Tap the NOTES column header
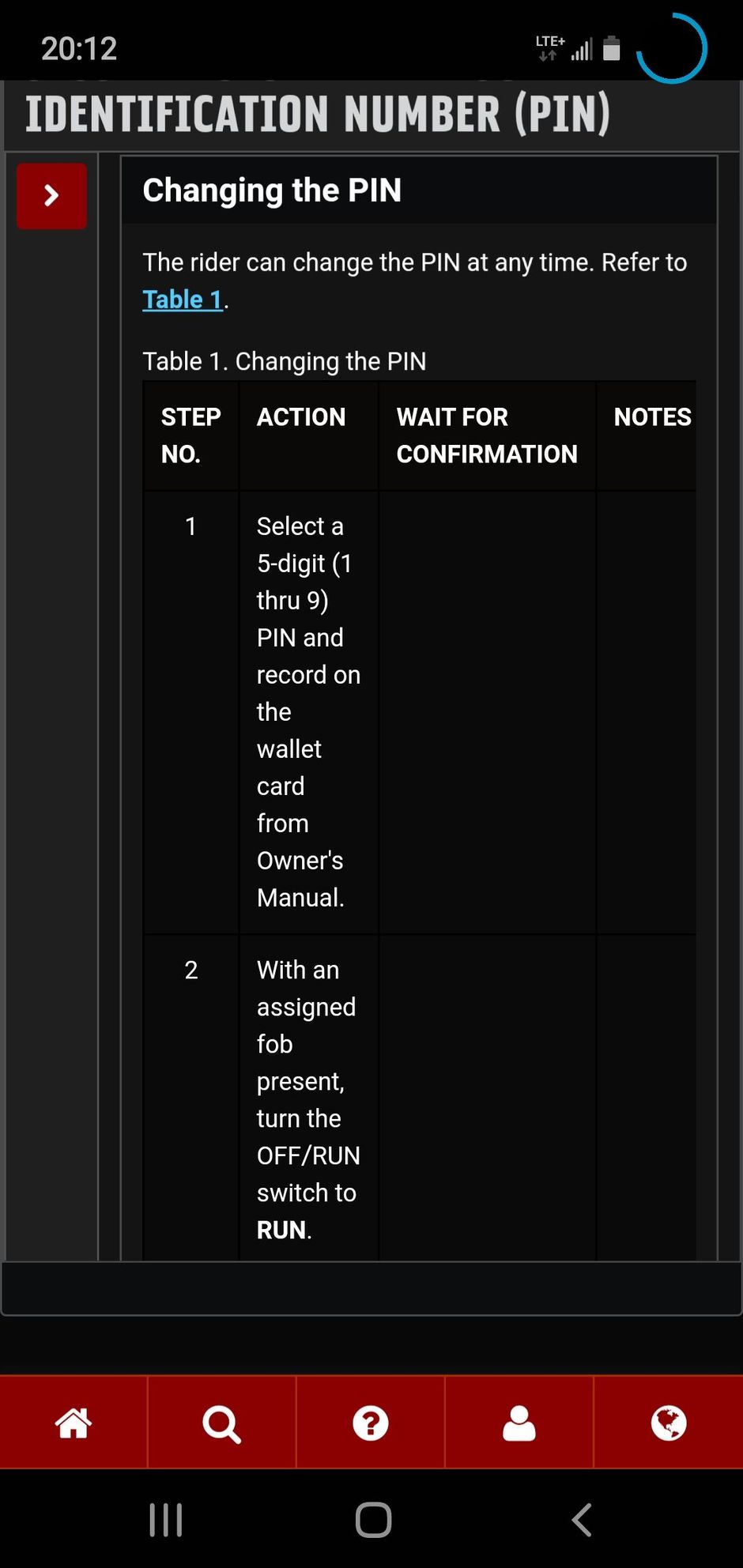The height and width of the screenshot is (1568, 743). click(652, 417)
